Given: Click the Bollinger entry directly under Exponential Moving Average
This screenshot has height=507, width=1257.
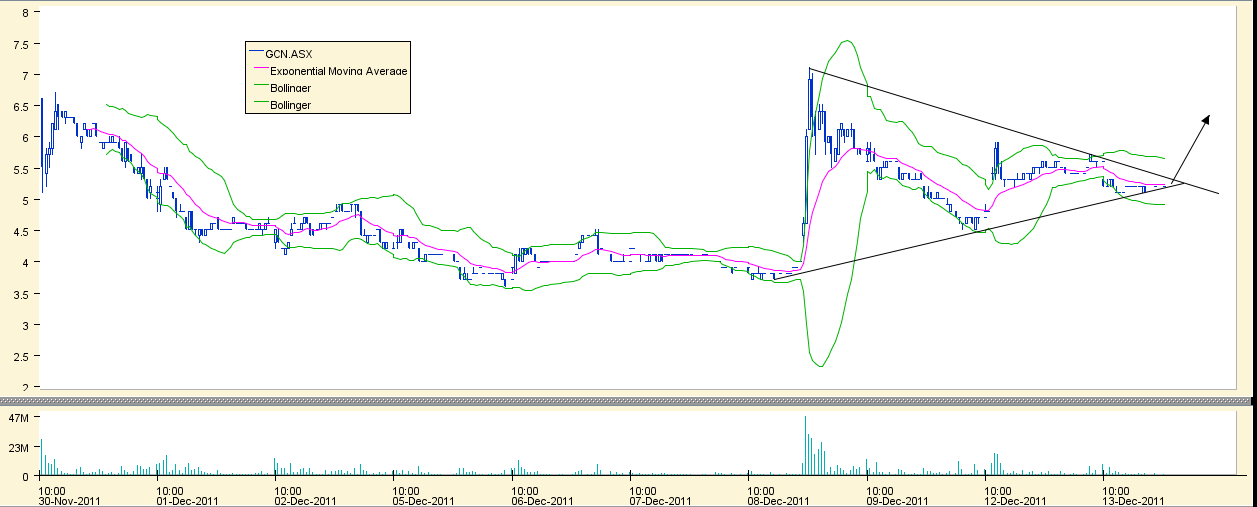Looking at the screenshot, I should [x=283, y=88].
